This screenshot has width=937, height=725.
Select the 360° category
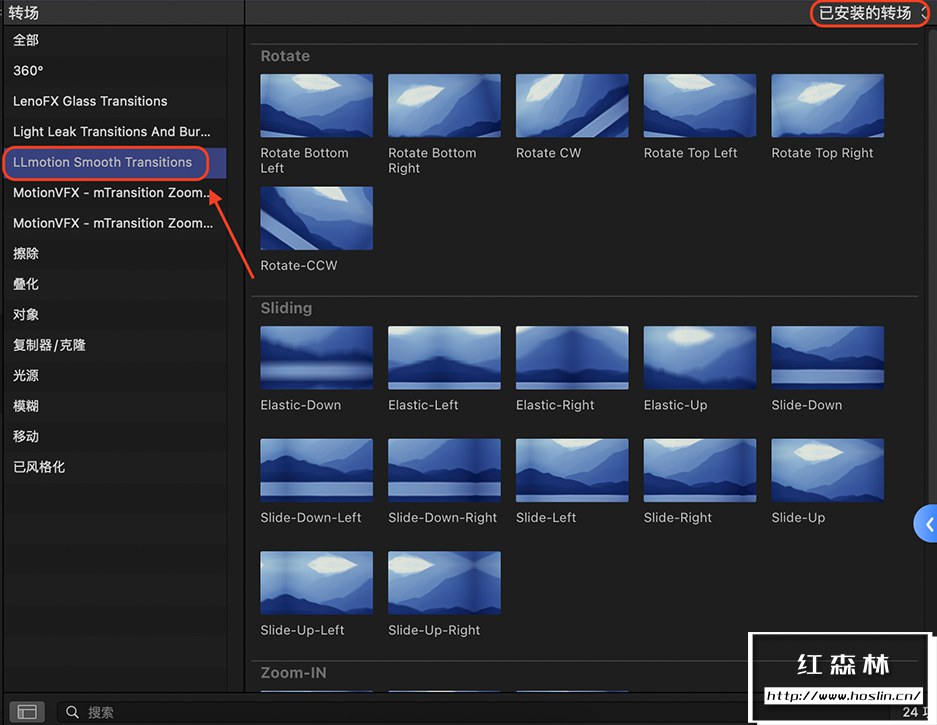pos(28,71)
